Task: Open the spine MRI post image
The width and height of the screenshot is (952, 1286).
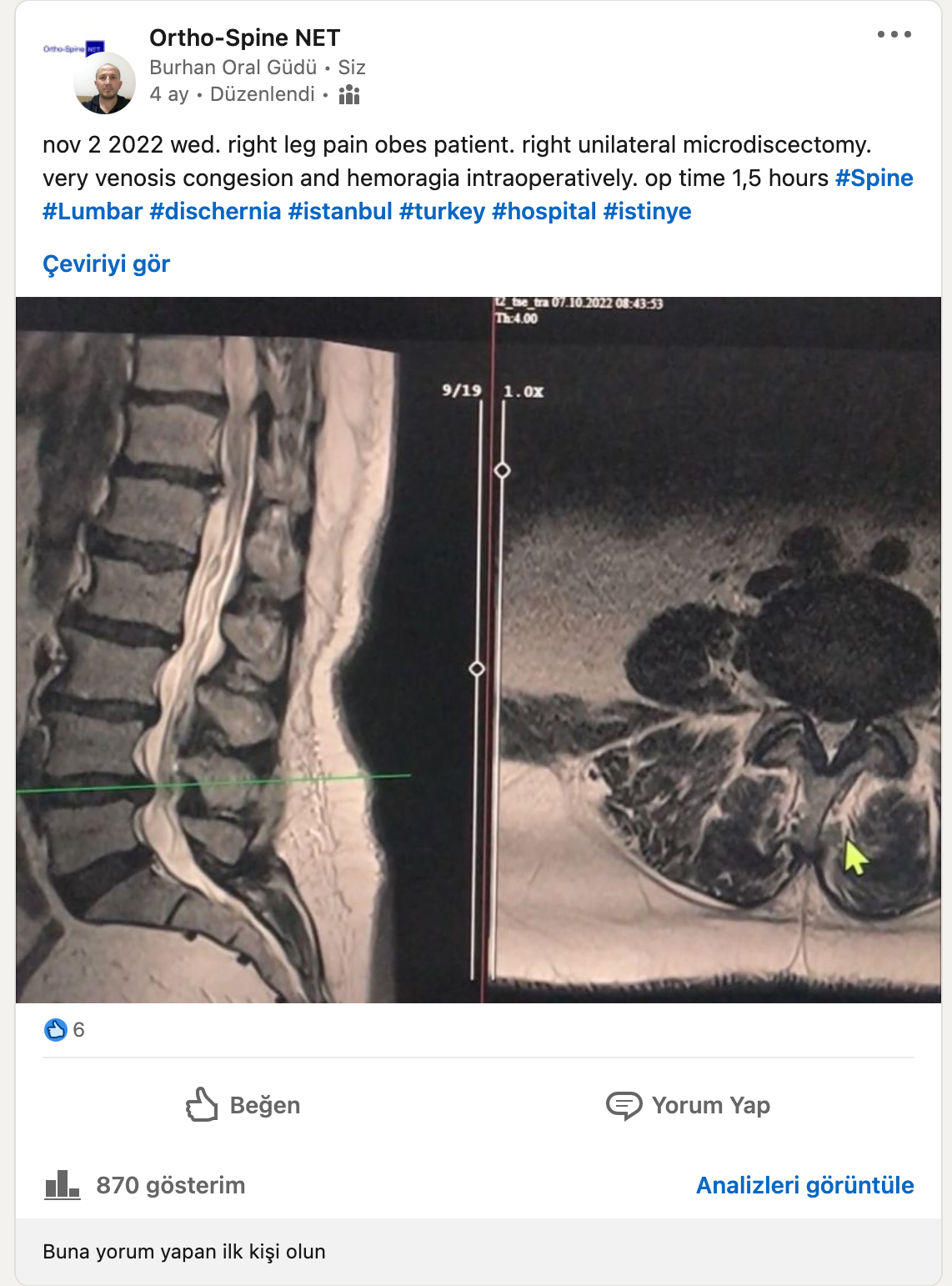Action: [x=479, y=650]
